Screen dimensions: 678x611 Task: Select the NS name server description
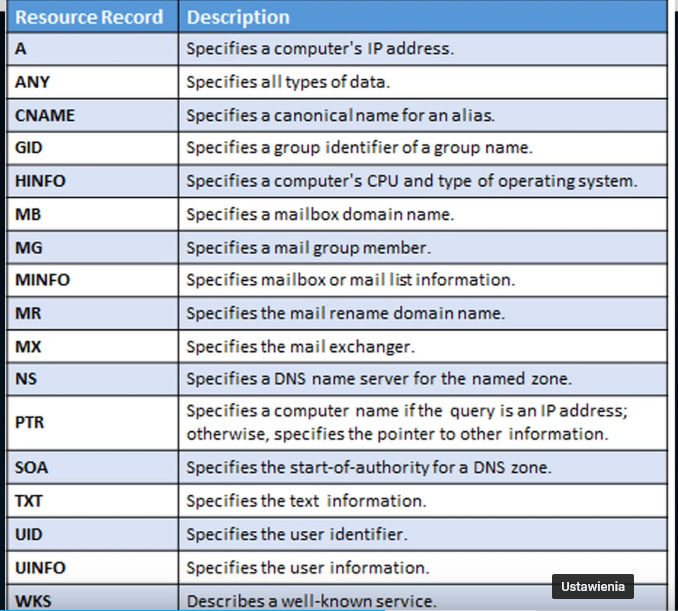click(x=379, y=379)
